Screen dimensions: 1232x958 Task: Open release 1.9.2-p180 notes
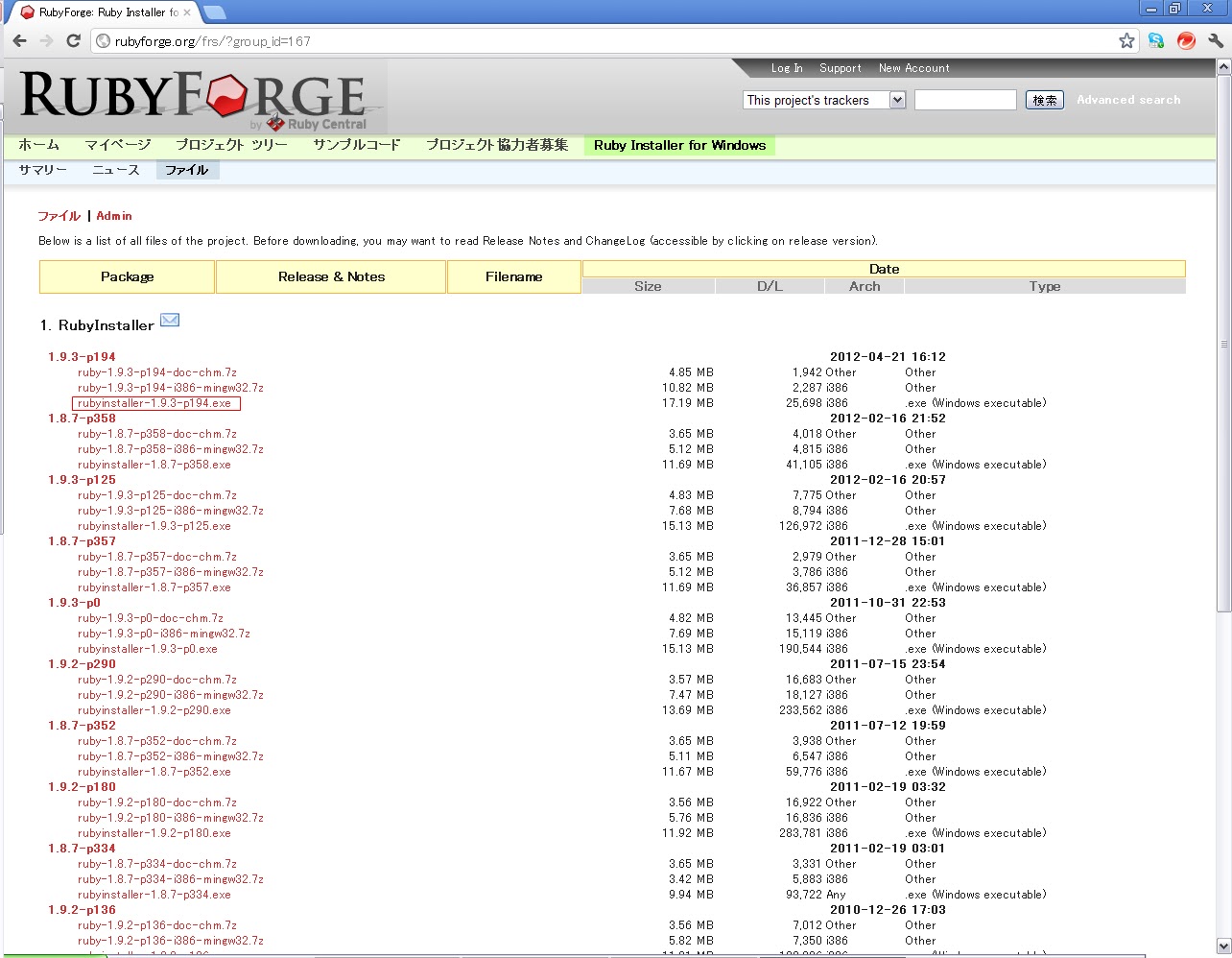click(82, 787)
